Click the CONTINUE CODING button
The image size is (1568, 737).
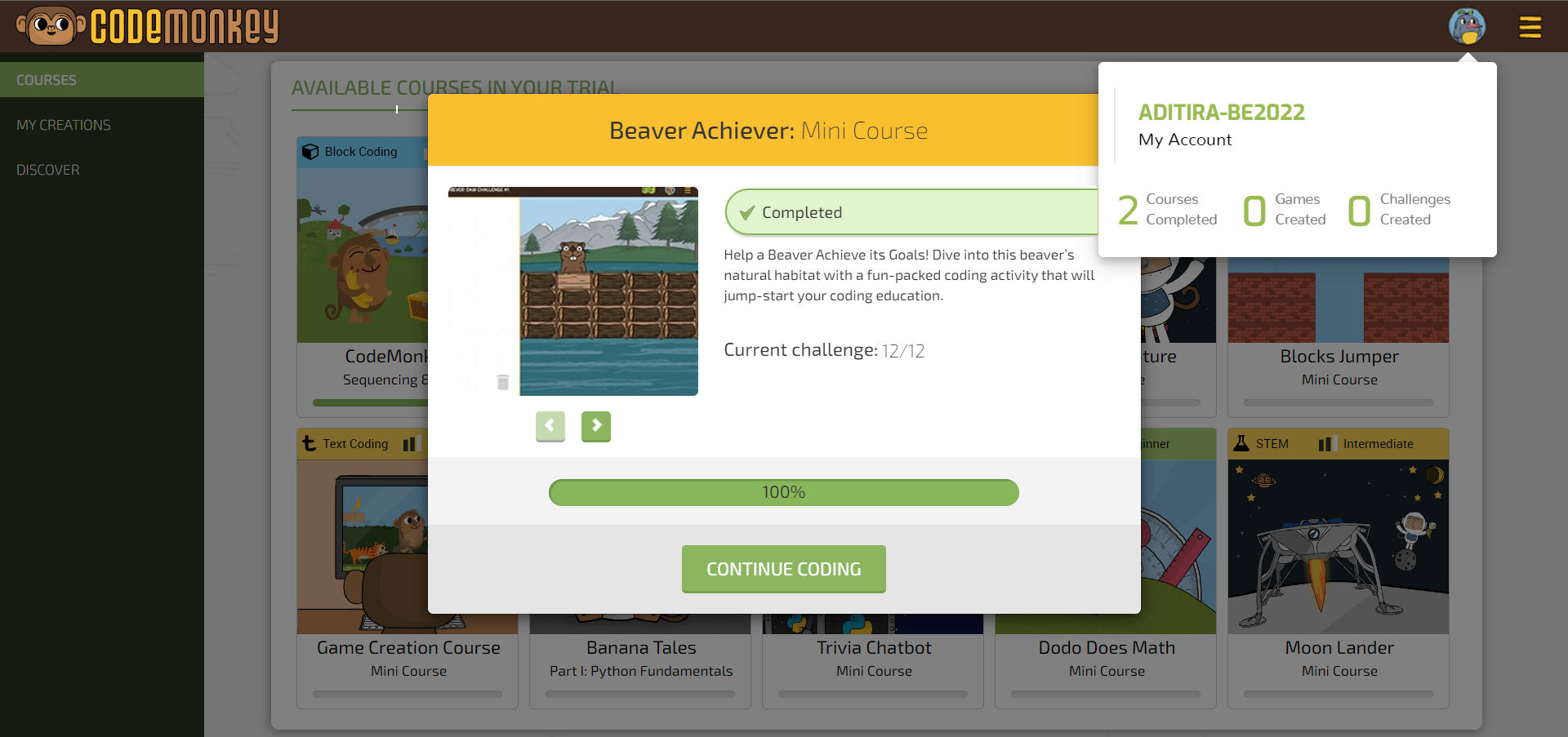pos(784,569)
